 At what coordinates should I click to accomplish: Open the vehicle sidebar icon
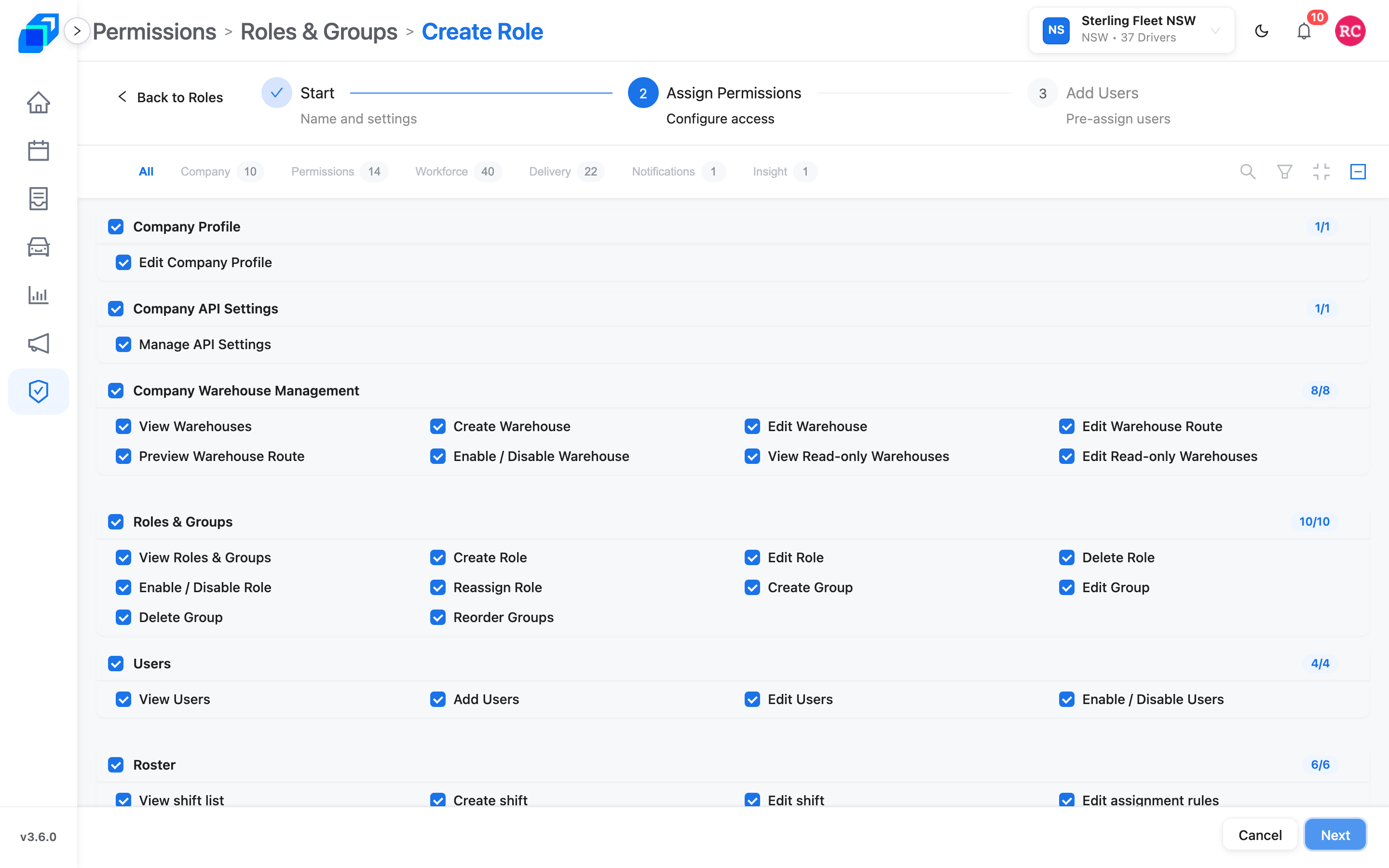39,247
